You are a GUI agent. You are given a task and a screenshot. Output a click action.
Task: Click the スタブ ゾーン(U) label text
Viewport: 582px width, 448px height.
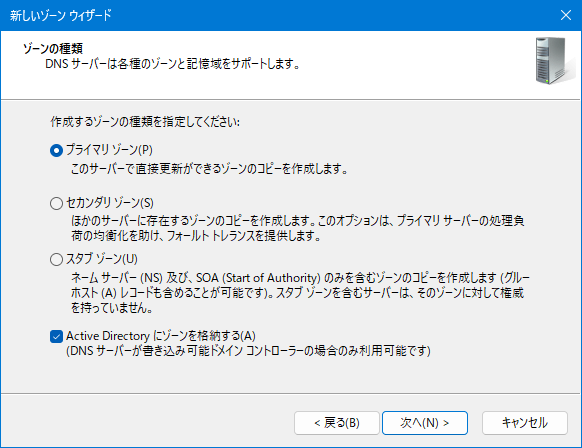coord(102,259)
